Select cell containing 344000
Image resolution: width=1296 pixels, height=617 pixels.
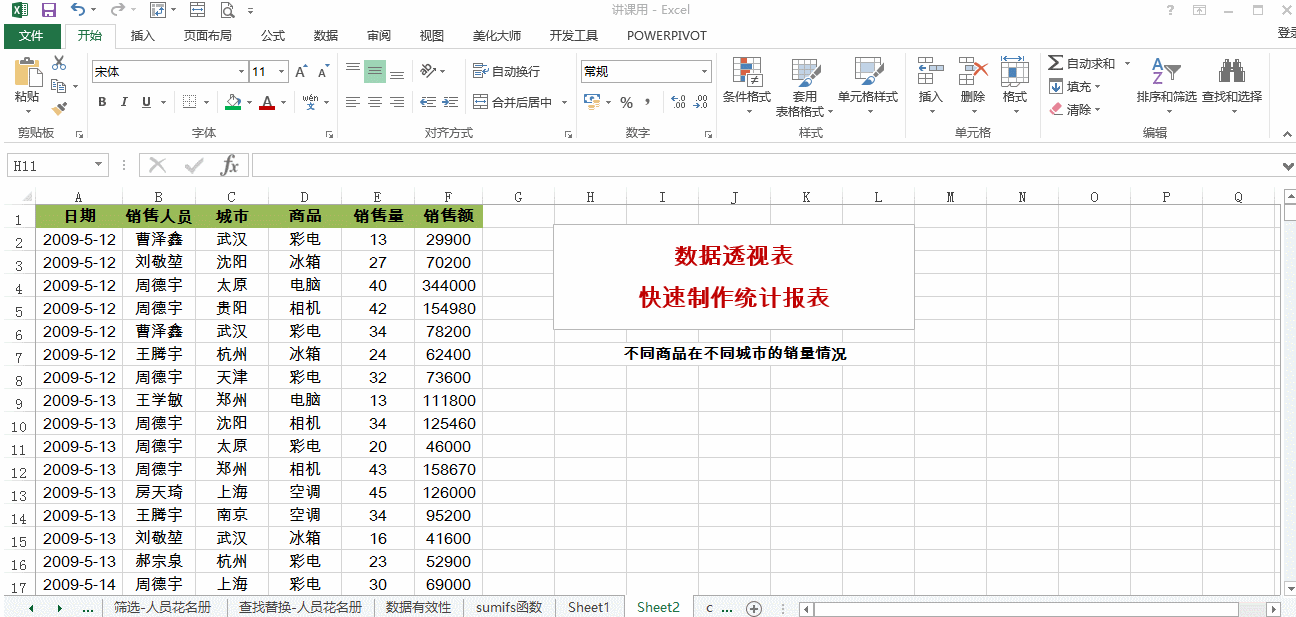tap(448, 286)
